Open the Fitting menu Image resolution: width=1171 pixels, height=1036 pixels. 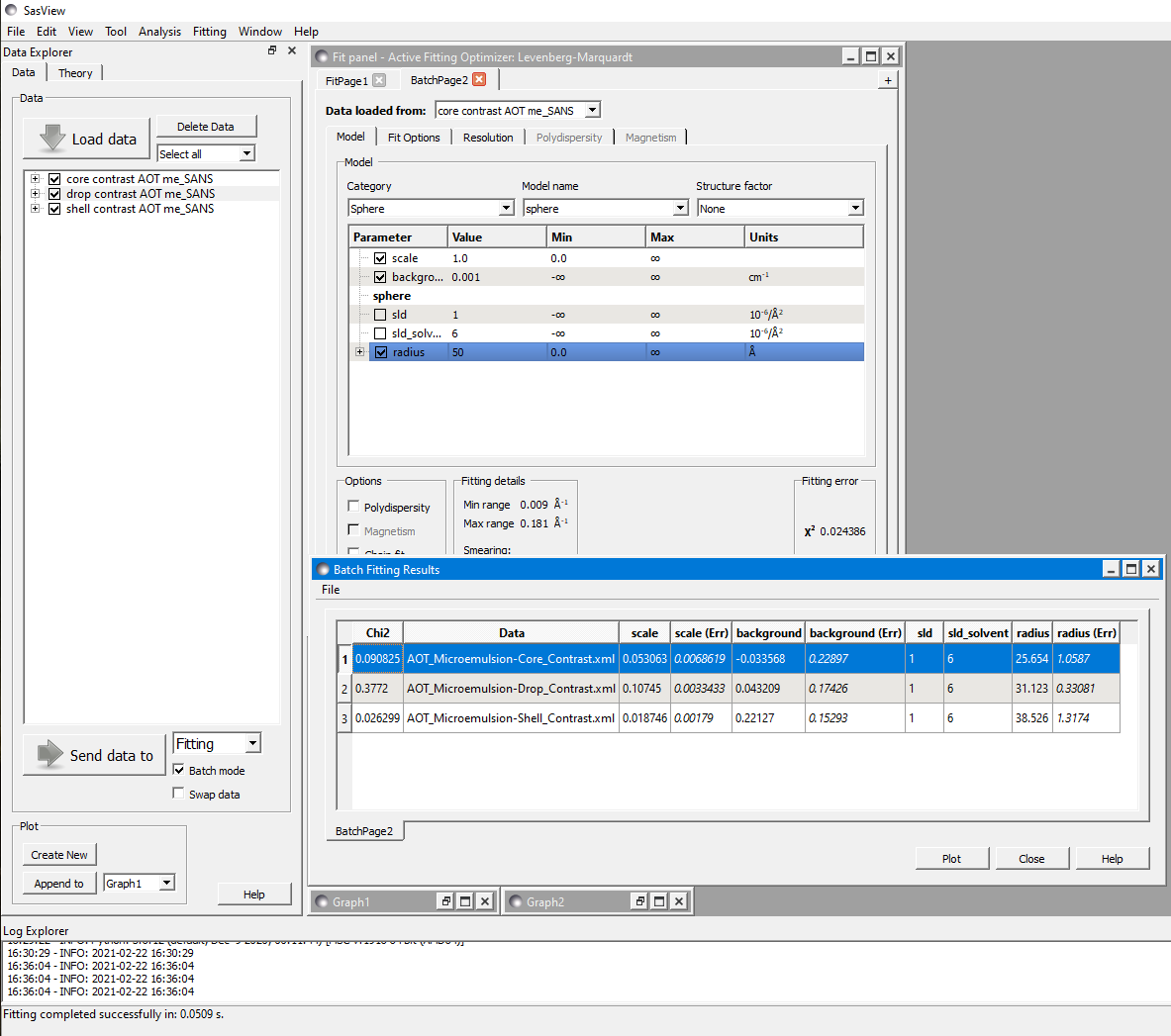coord(210,31)
